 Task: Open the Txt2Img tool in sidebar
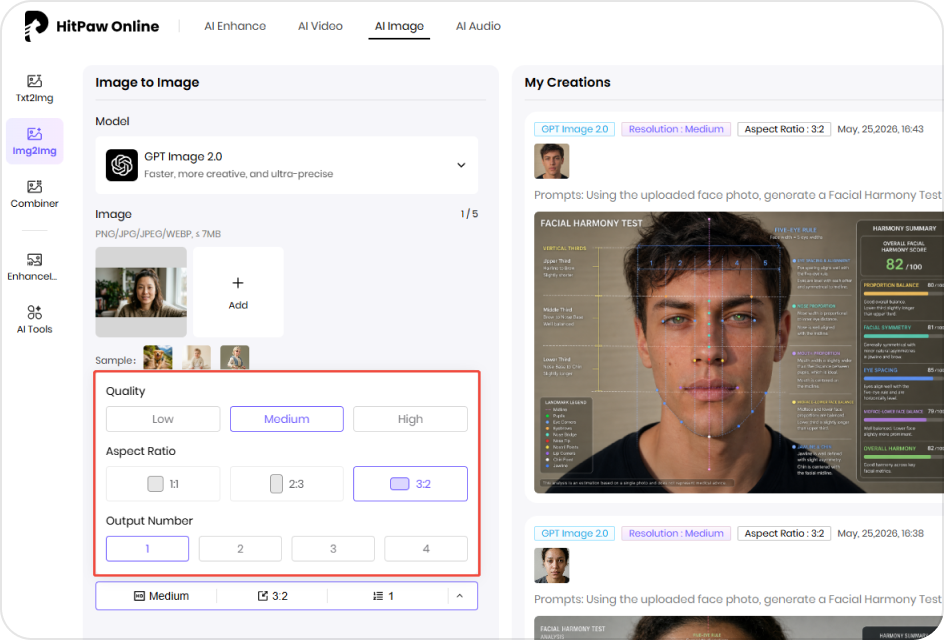pyautogui.click(x=34, y=89)
